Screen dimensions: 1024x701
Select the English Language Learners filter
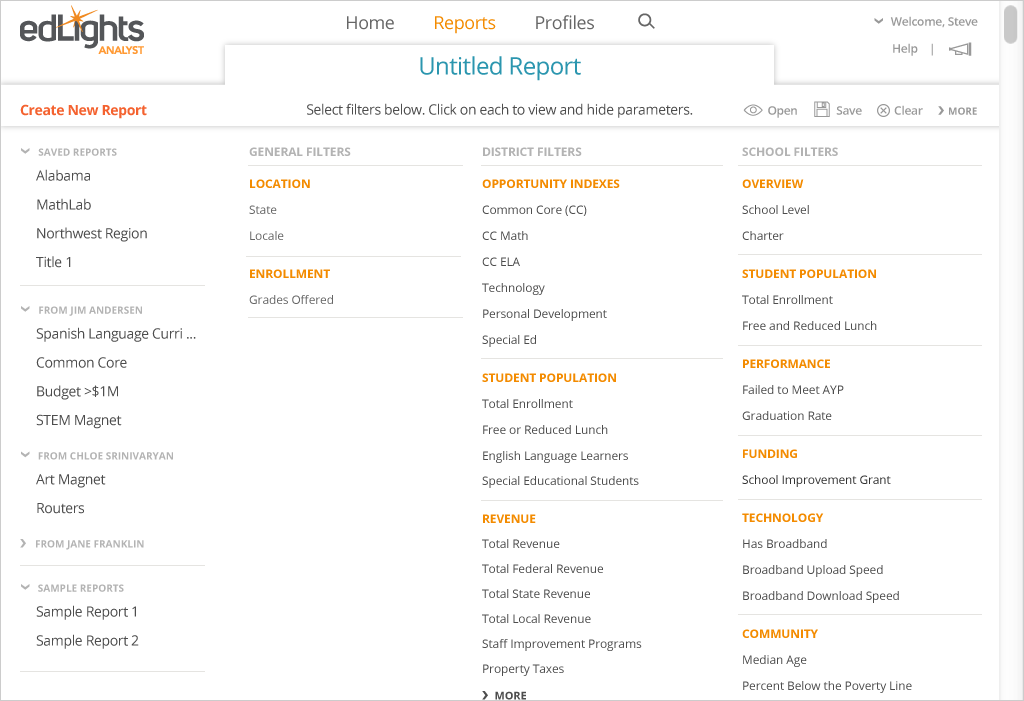554,456
